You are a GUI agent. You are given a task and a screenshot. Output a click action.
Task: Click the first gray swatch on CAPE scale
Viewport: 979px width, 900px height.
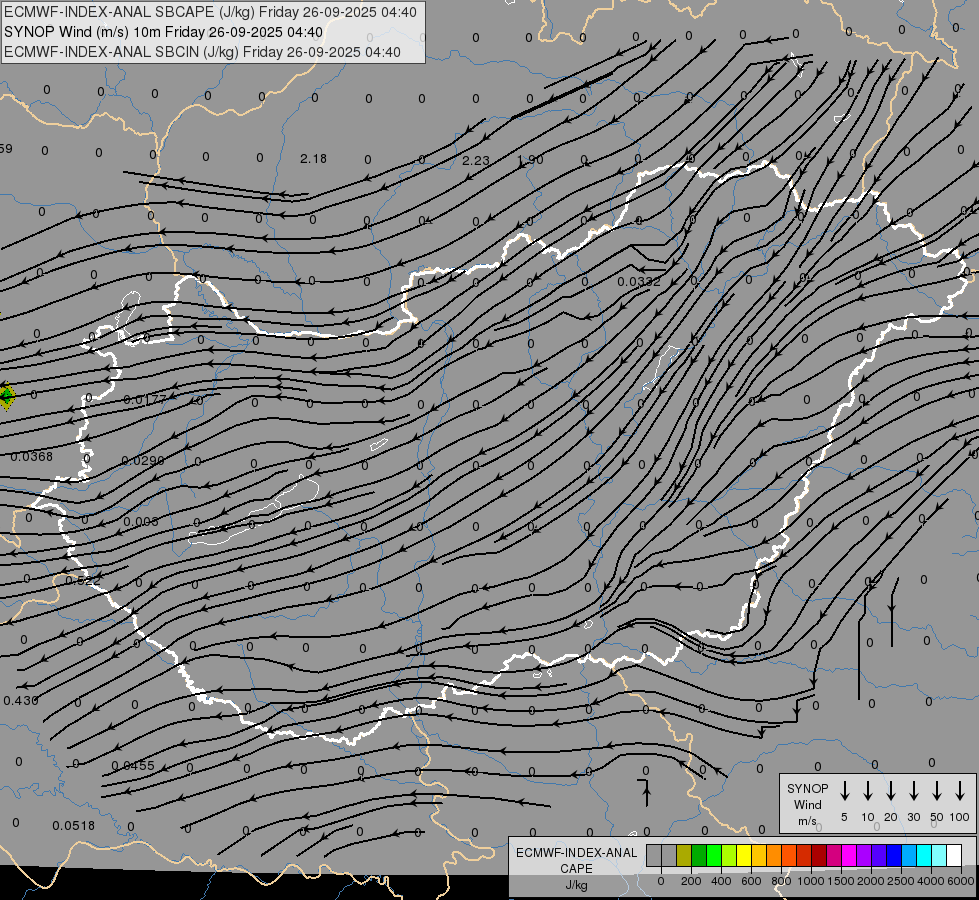tap(654, 855)
